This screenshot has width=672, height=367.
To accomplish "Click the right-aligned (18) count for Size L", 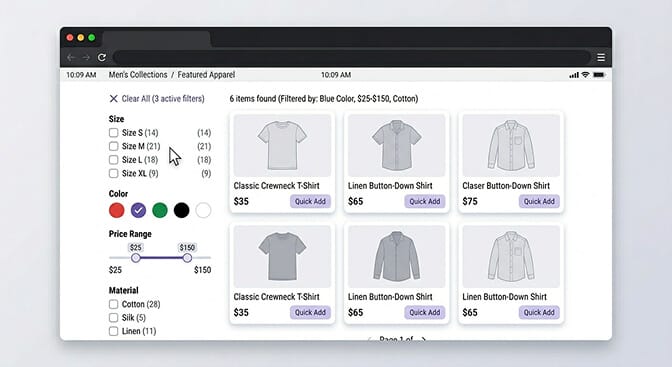I will coord(204,160).
